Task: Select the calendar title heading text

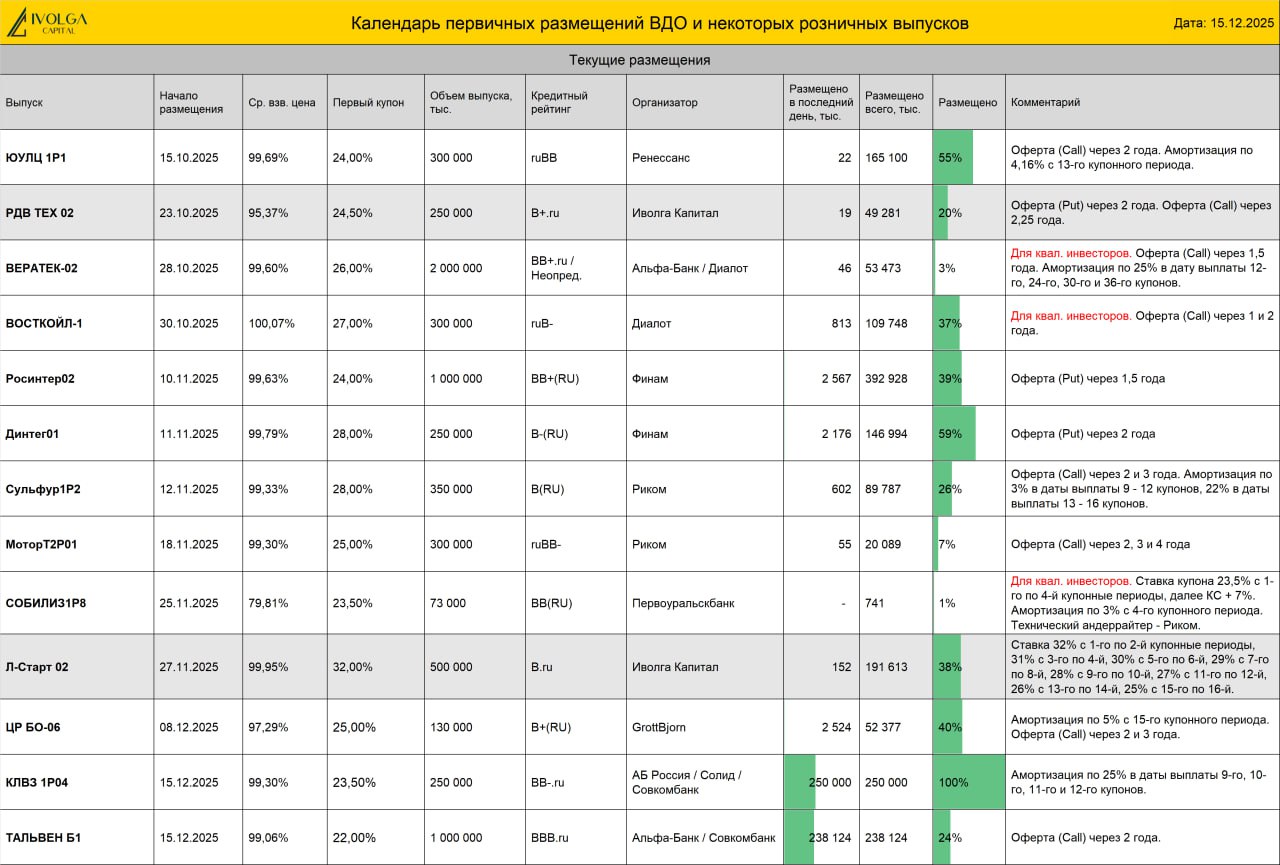Action: (x=659, y=24)
